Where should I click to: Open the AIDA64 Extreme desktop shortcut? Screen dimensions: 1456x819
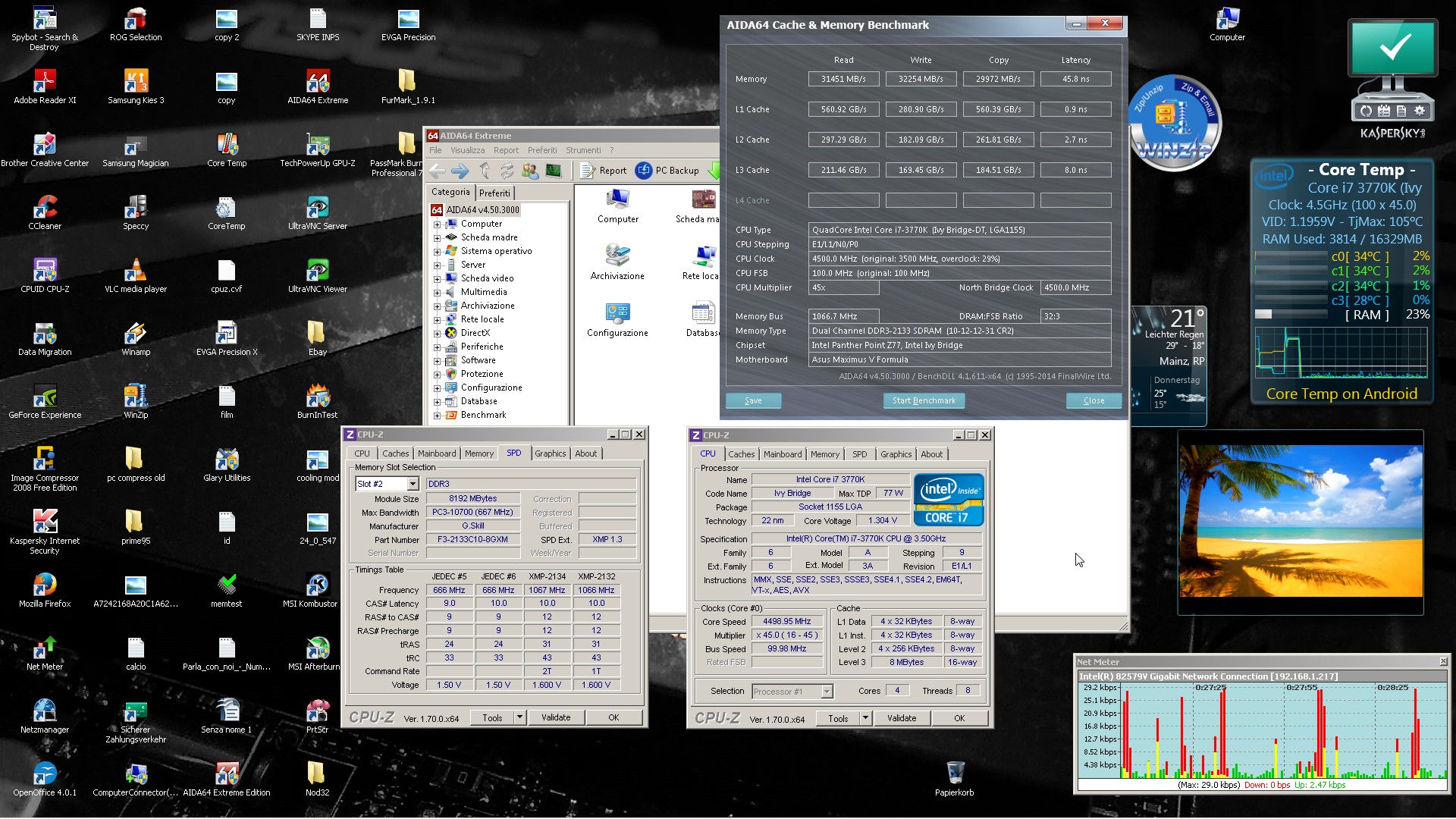click(x=318, y=86)
